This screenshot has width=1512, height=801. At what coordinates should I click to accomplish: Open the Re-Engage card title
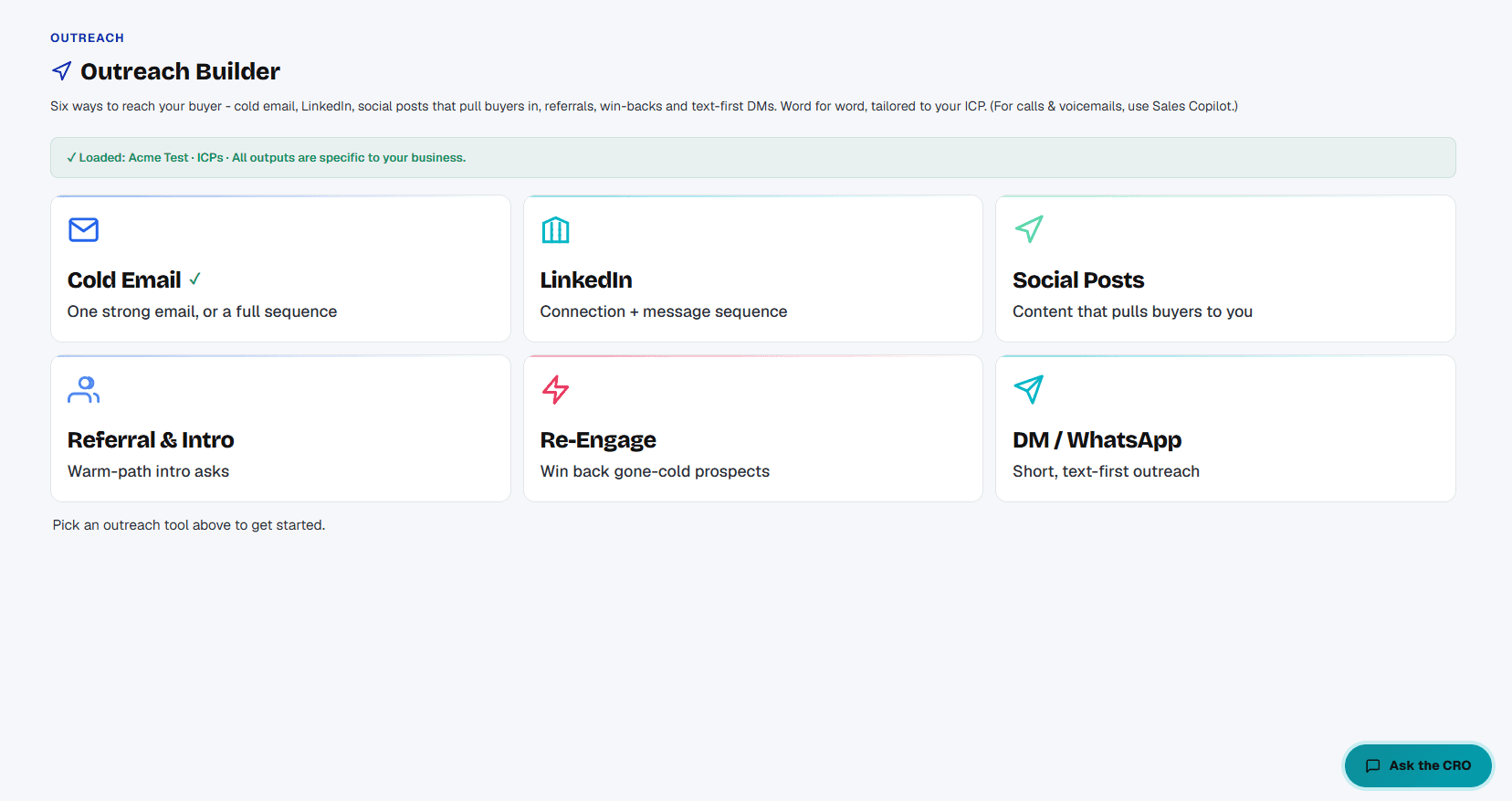click(598, 440)
